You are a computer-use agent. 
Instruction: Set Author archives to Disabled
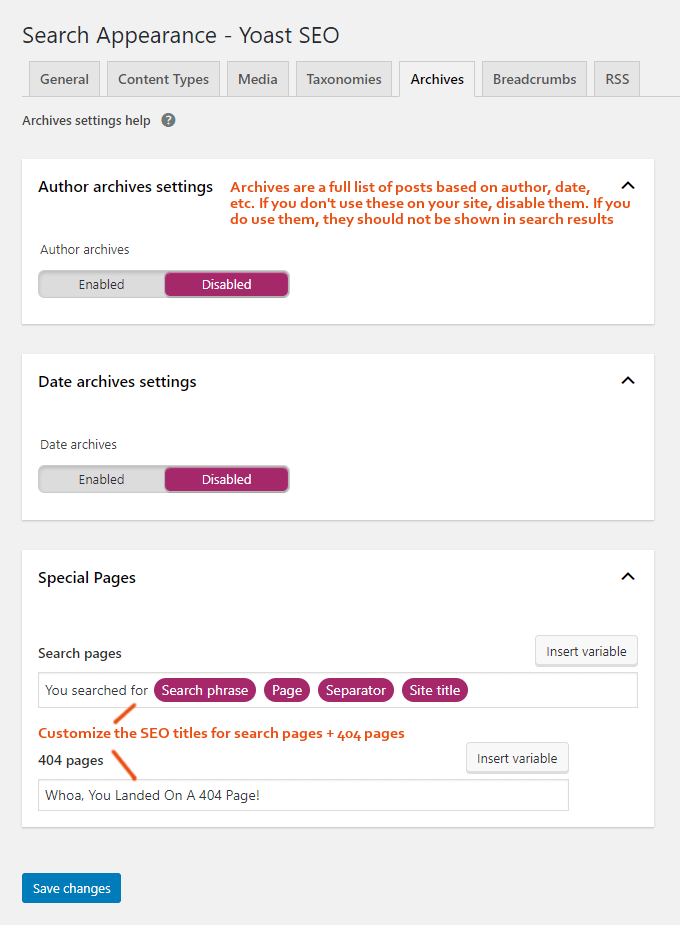(226, 284)
